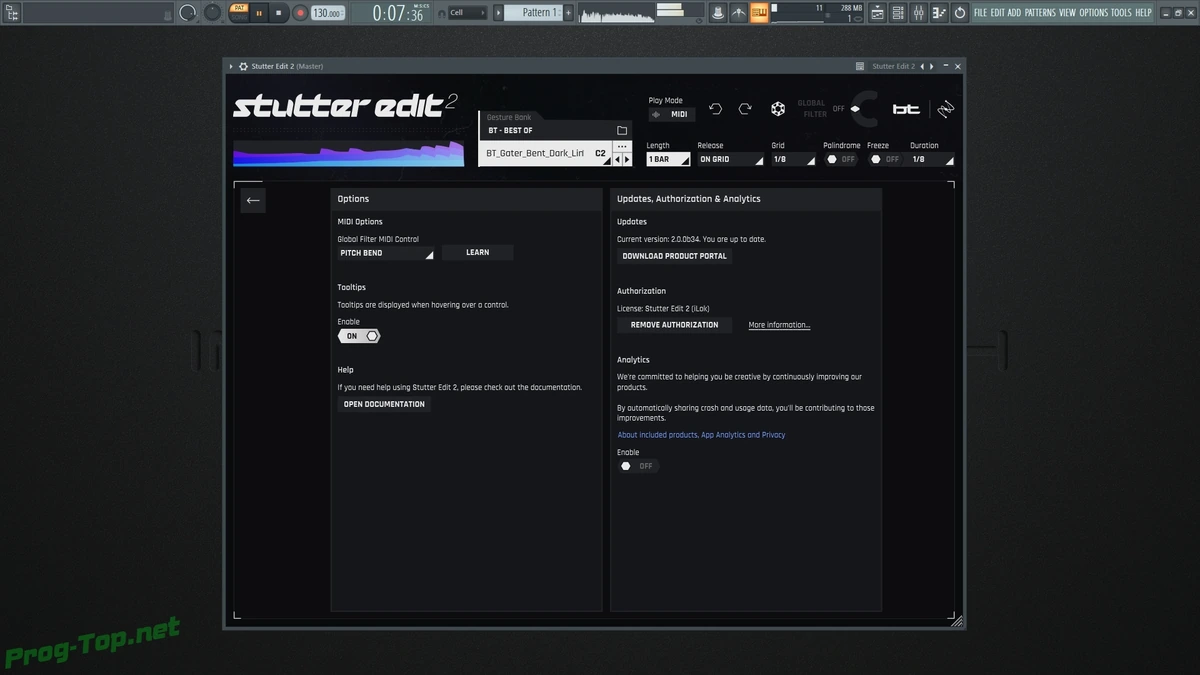The image size is (1200, 675).
Task: Open the FL Studio channel rack icon
Action: 899,13
